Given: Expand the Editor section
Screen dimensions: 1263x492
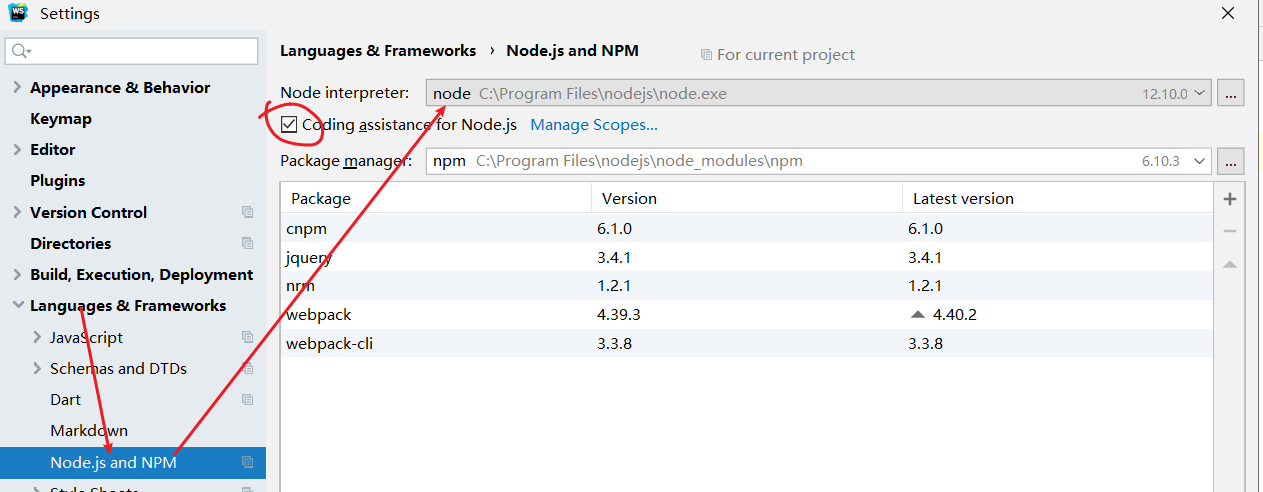Looking at the screenshot, I should click(17, 149).
